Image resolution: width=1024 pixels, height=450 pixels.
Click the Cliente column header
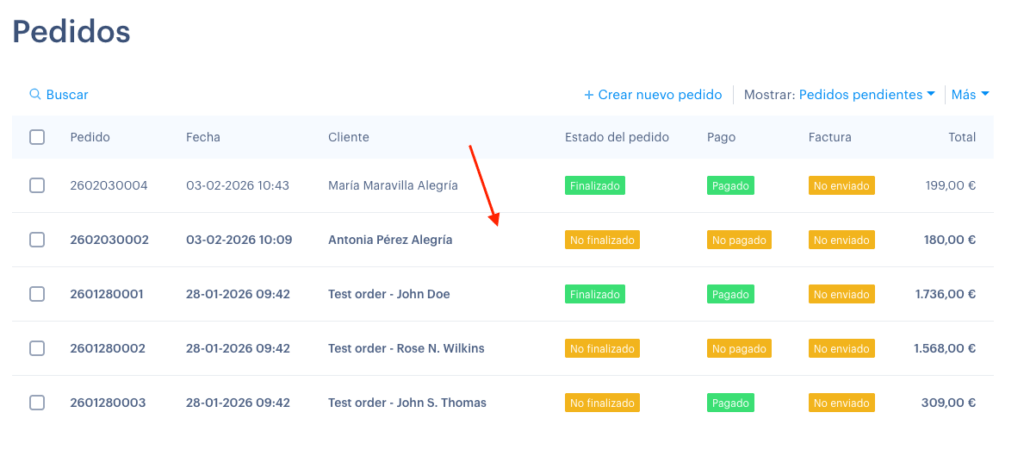click(349, 137)
